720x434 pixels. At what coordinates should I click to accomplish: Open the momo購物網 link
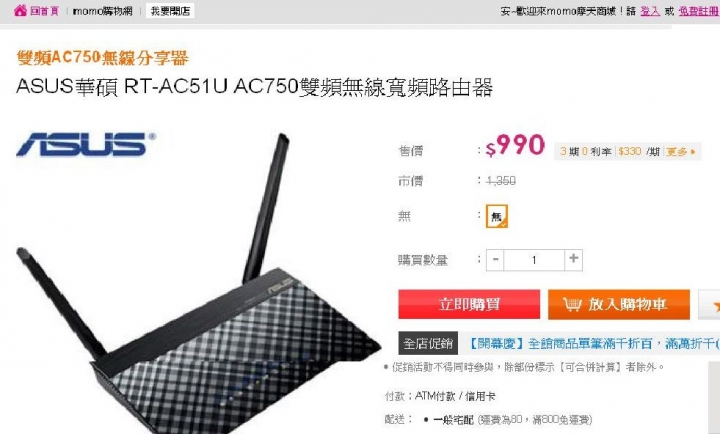[102, 11]
